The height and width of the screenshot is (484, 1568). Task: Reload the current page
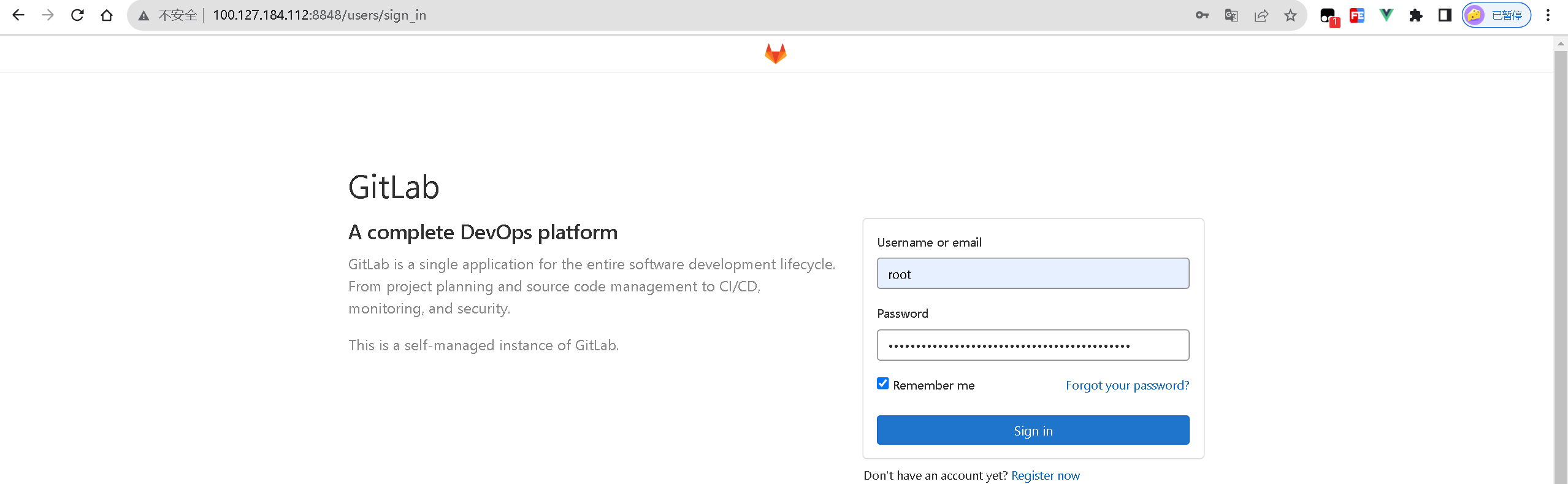[77, 15]
